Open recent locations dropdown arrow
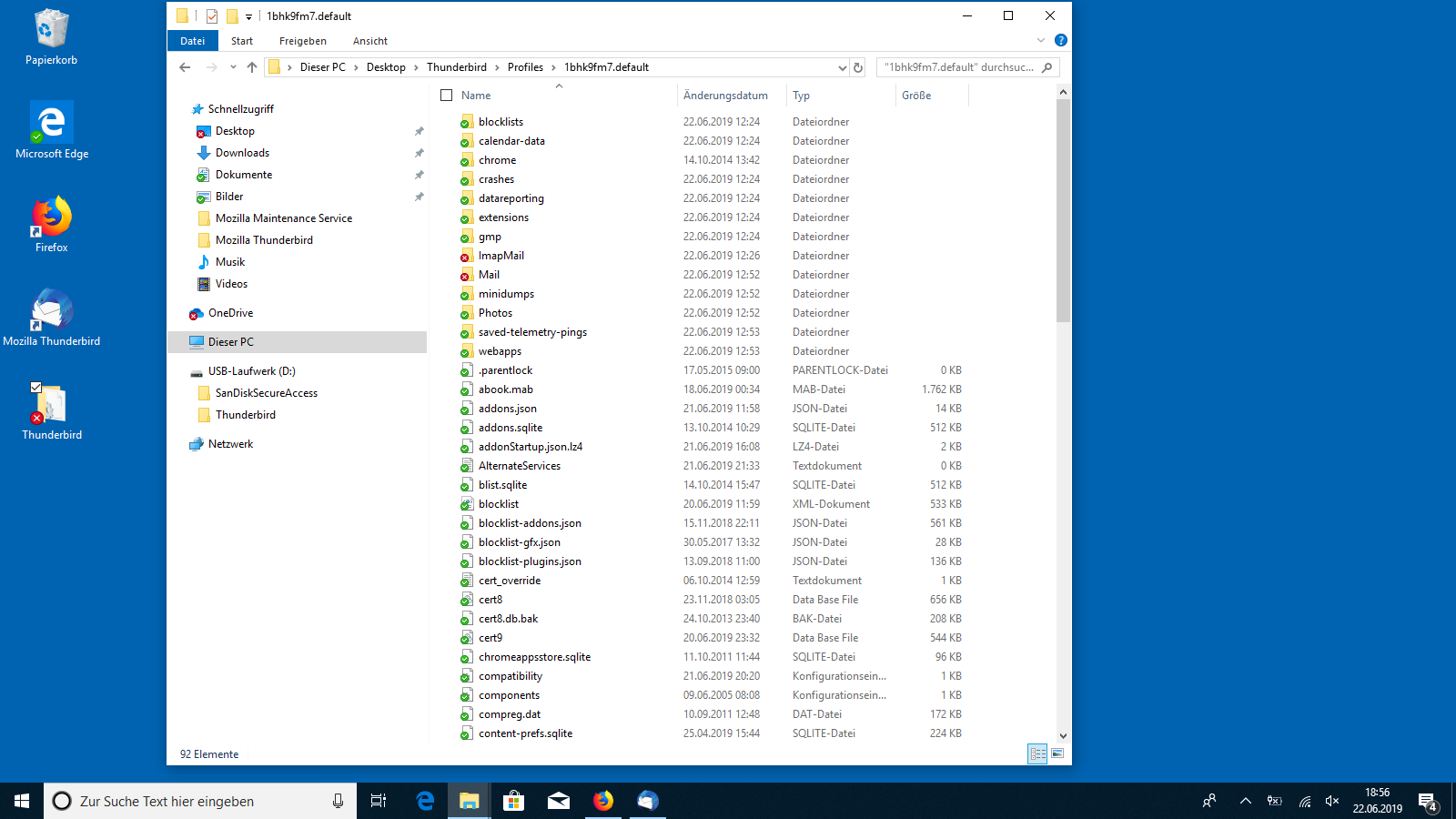Screen dimensions: 1456x819 233,67
